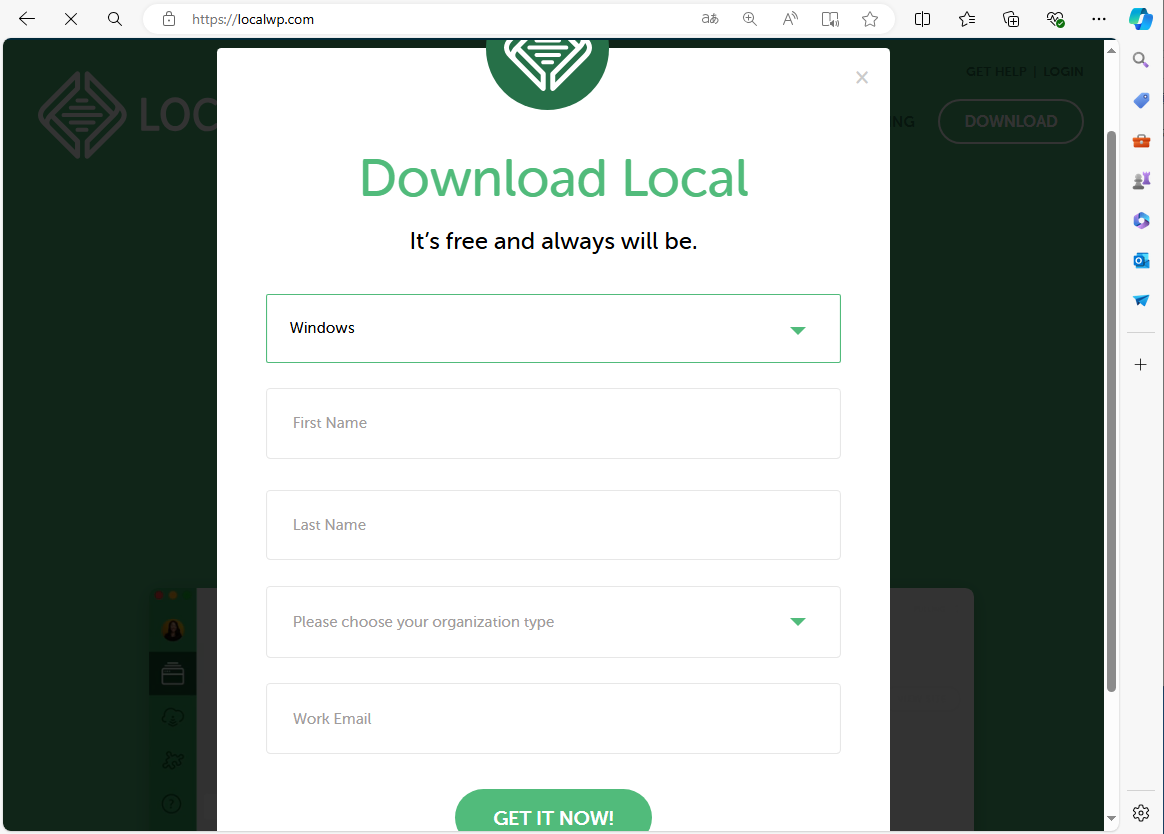Open Browser Essentials heart icon
1164x834 pixels.
(x=1055, y=19)
